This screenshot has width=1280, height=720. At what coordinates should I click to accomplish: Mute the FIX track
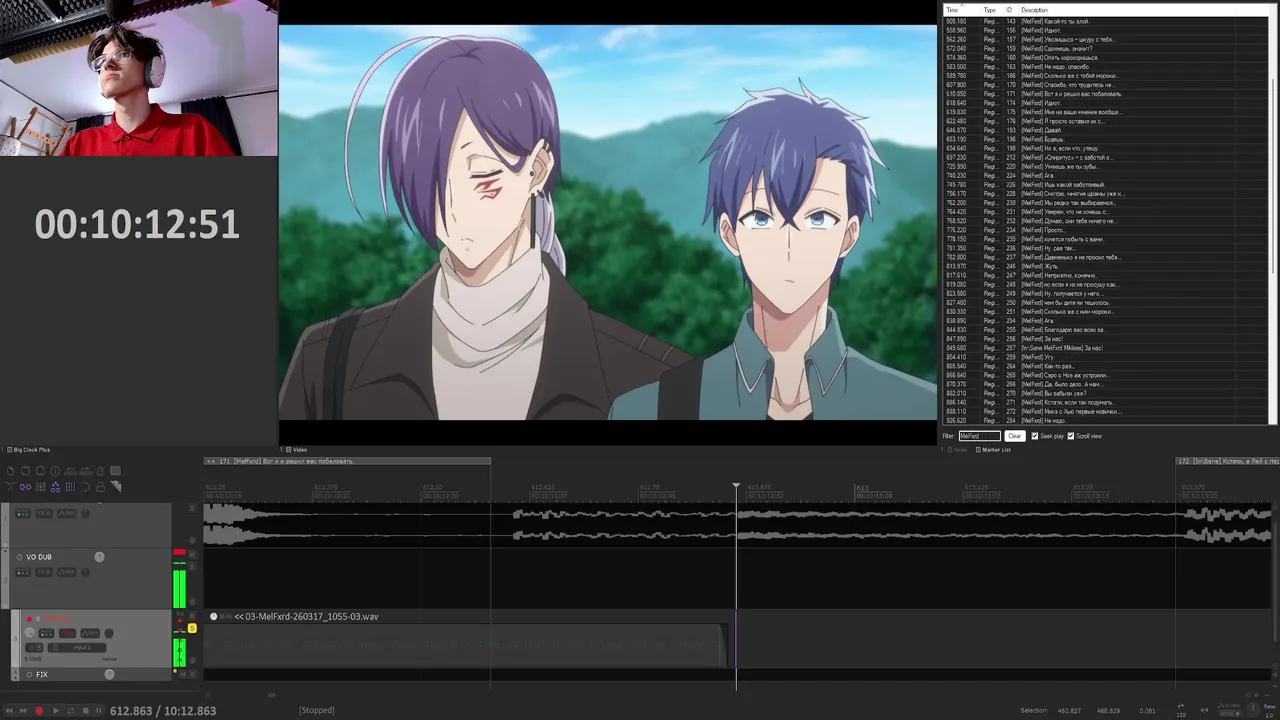[182, 675]
